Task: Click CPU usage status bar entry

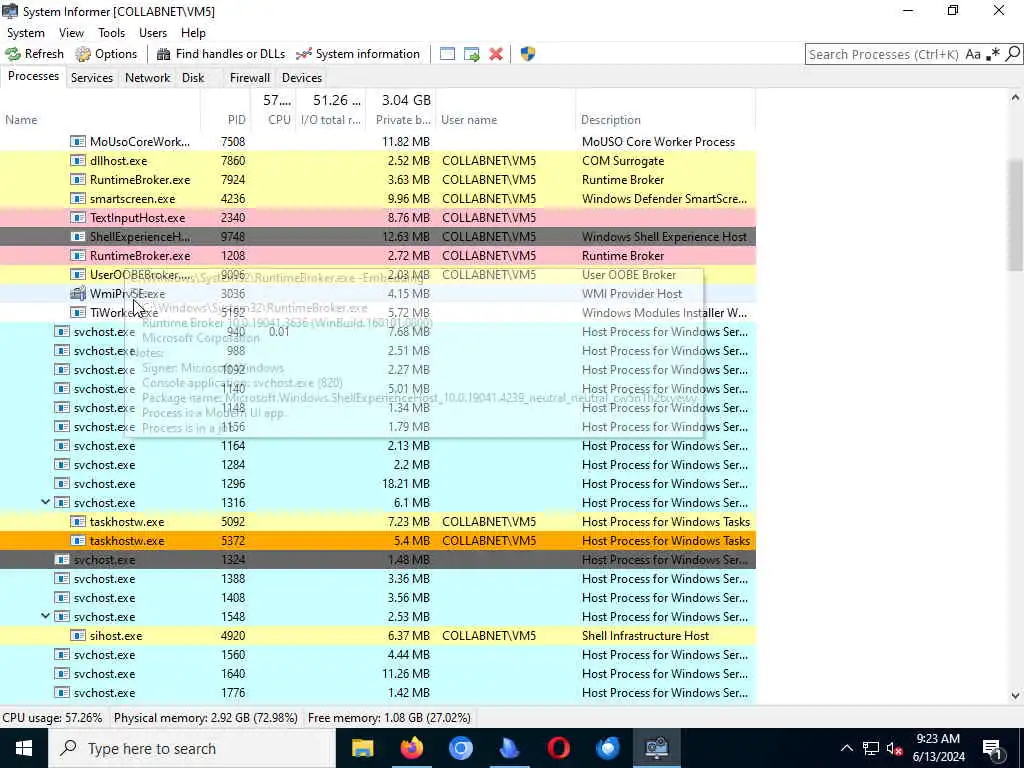Action: click(52, 718)
